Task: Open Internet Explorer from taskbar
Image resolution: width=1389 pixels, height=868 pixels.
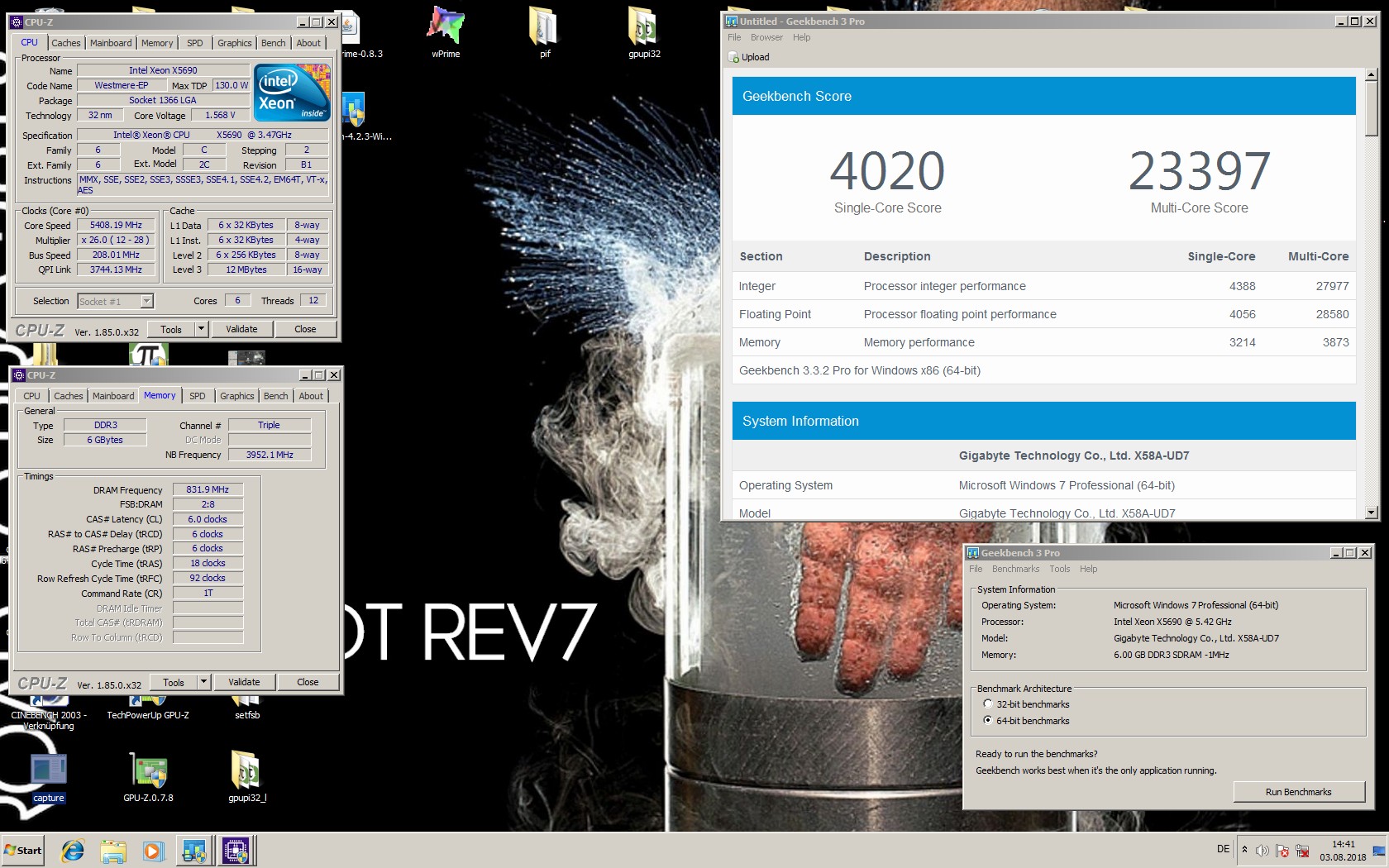Action: tap(73, 850)
